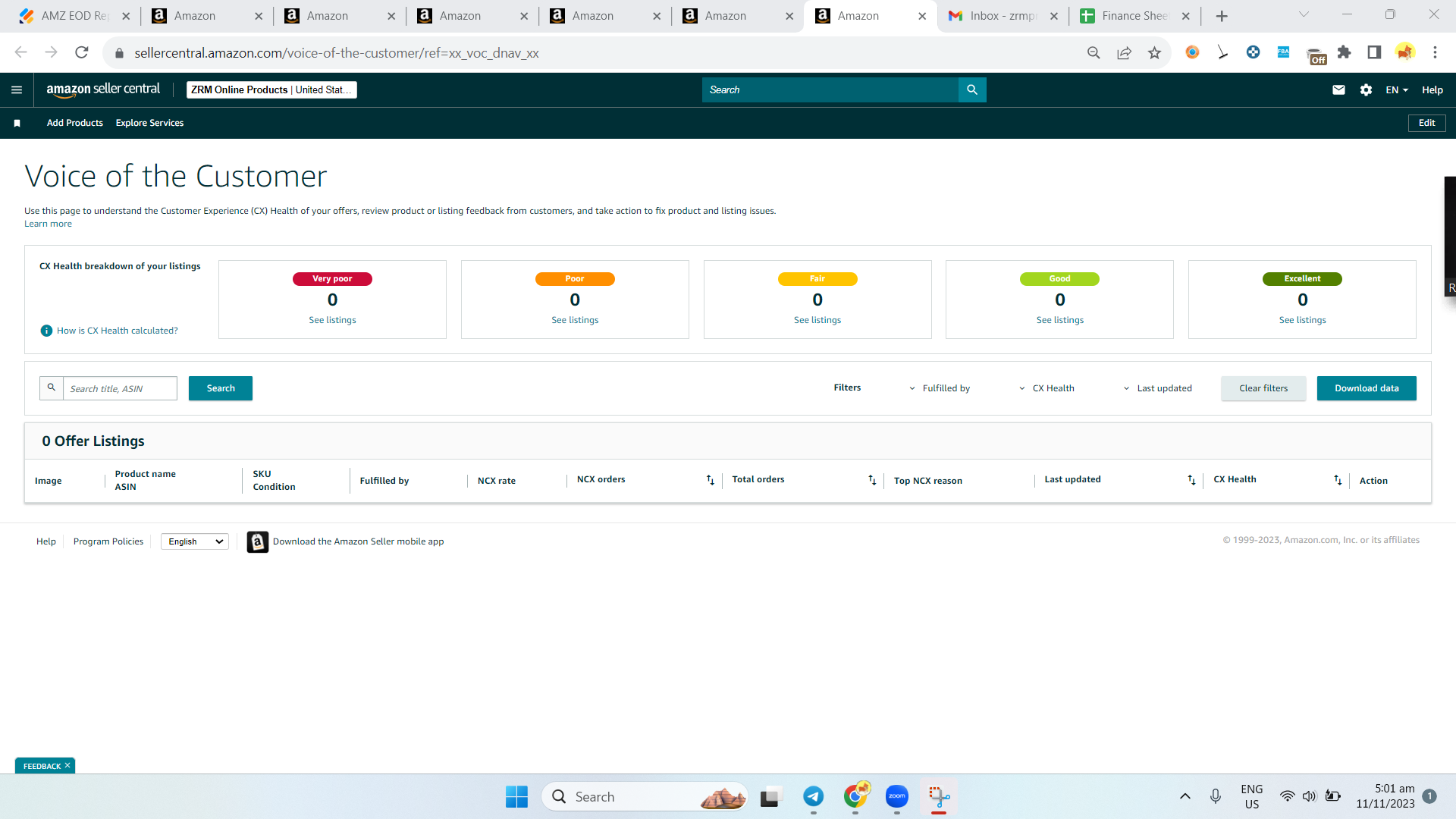The image size is (1456, 819).
Task: Click Download data button
Action: click(1367, 388)
